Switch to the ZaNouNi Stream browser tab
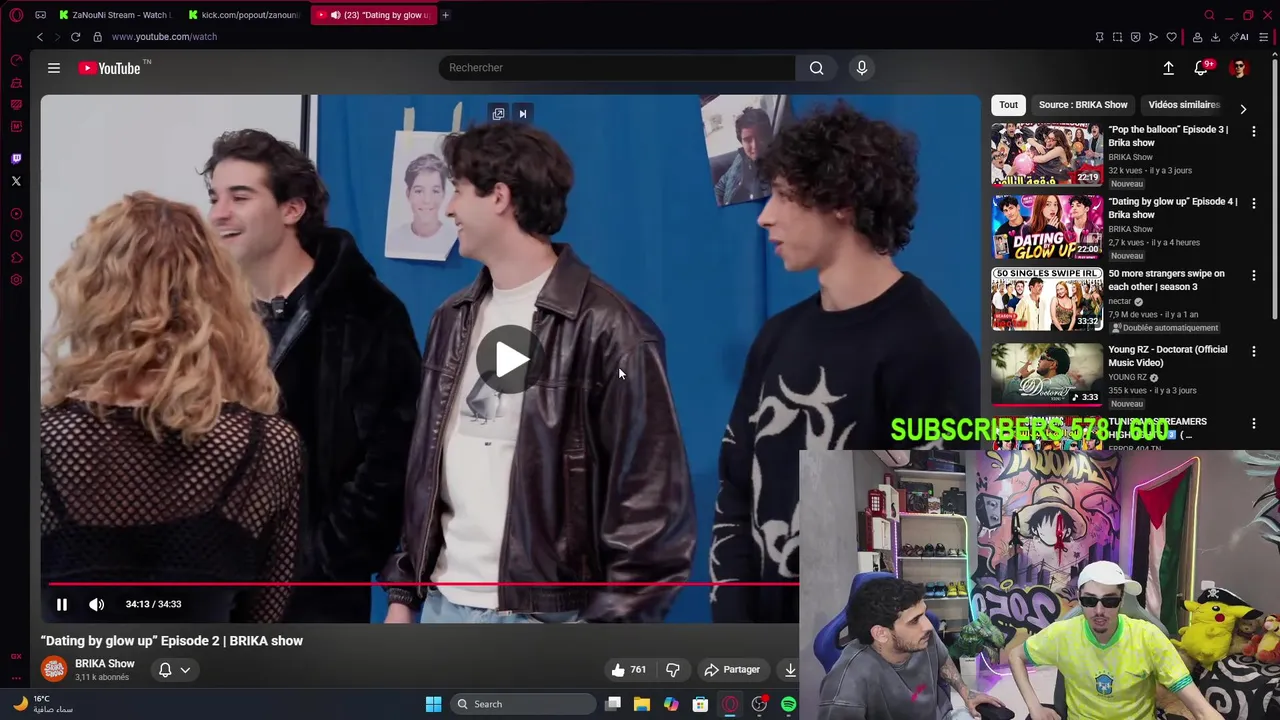1280x720 pixels. pos(115,15)
